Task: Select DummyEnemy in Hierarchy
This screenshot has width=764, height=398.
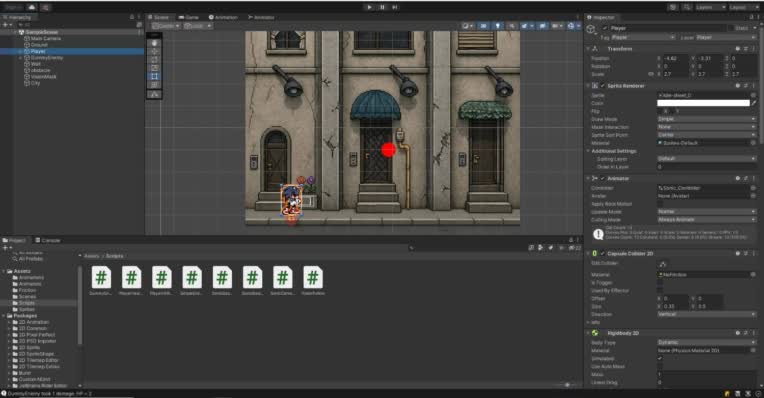Action: point(47,57)
